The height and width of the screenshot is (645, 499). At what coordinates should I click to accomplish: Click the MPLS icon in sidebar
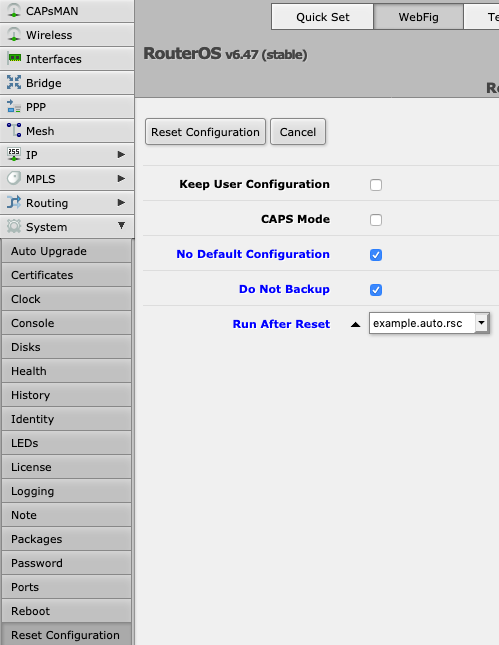click(14, 179)
